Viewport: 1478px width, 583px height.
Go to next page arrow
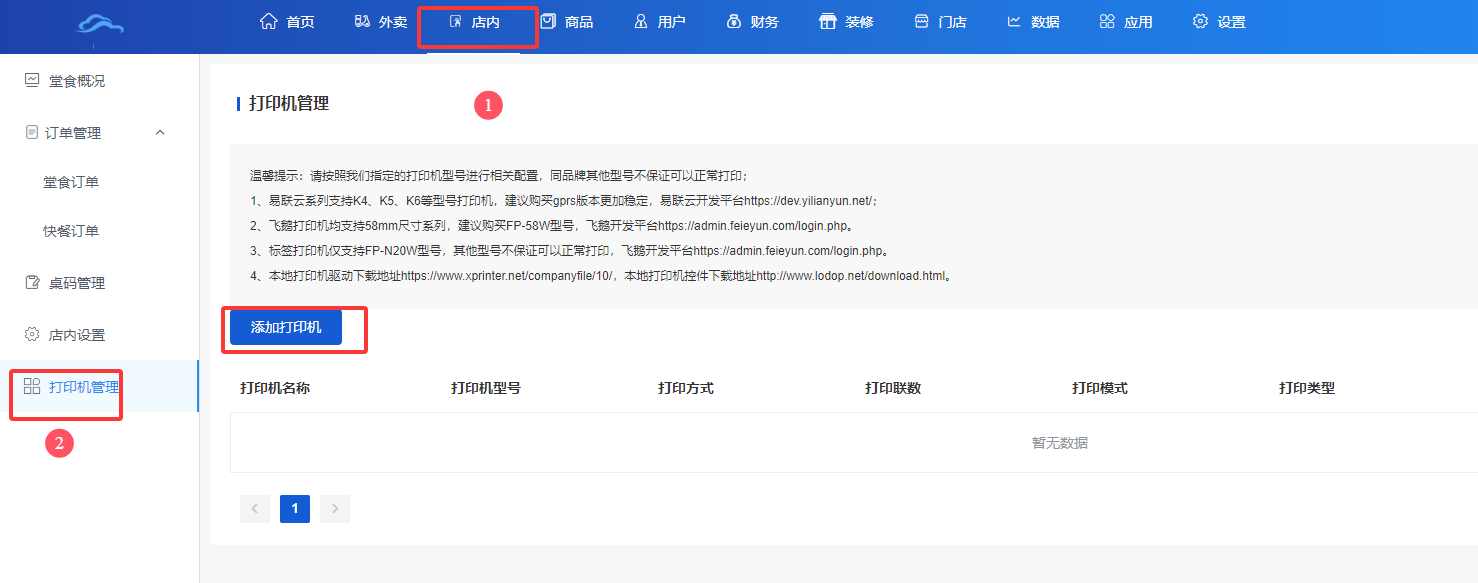coord(335,508)
